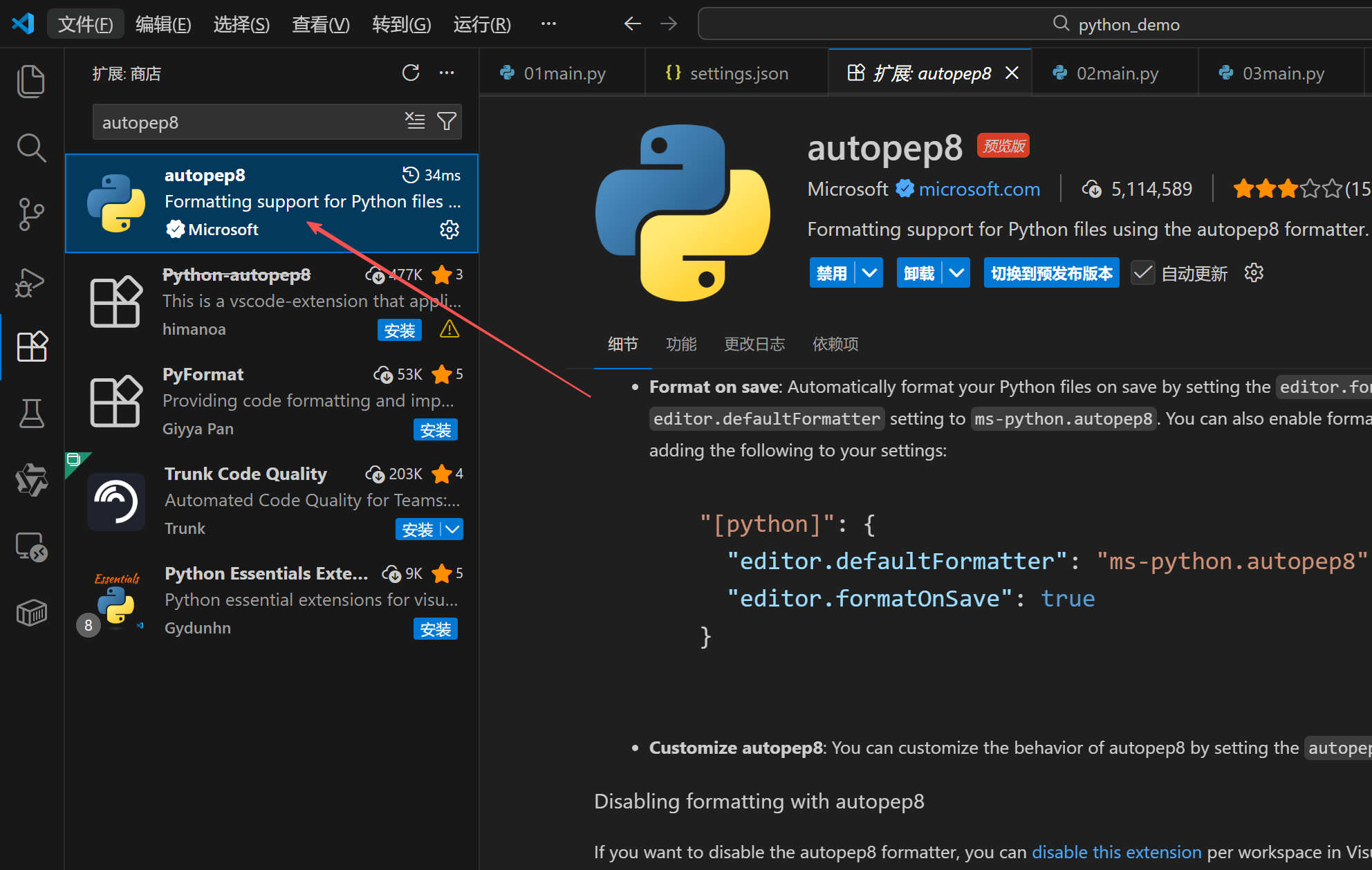Toggle the auto update checkbox

[x=1143, y=273]
